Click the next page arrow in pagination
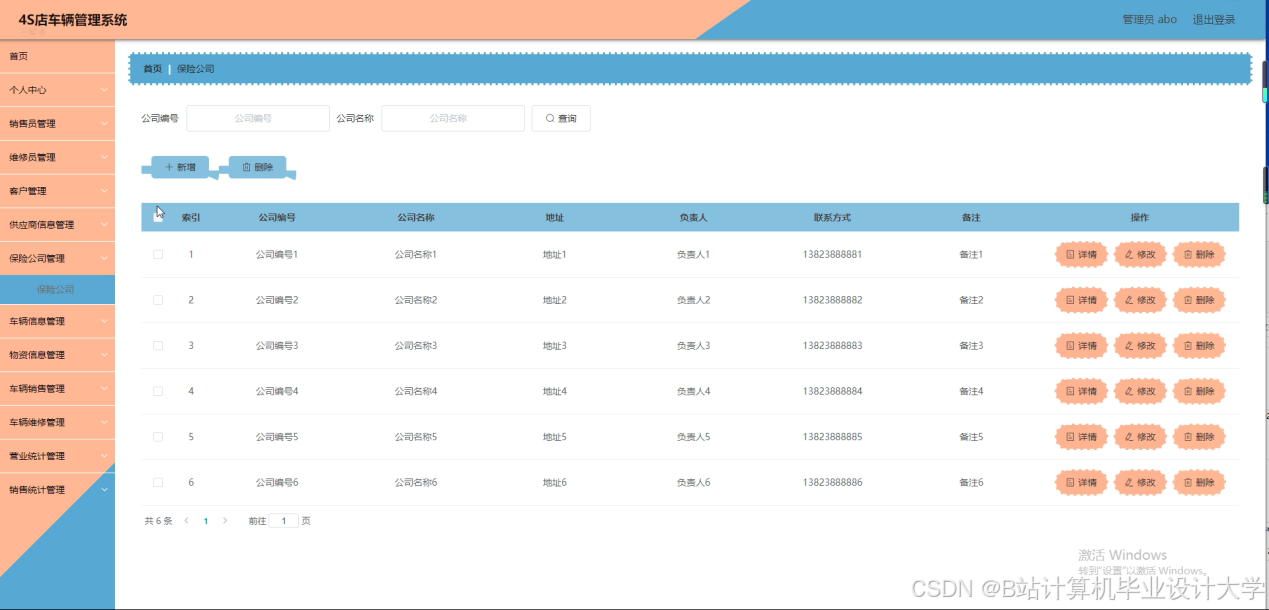 point(225,521)
